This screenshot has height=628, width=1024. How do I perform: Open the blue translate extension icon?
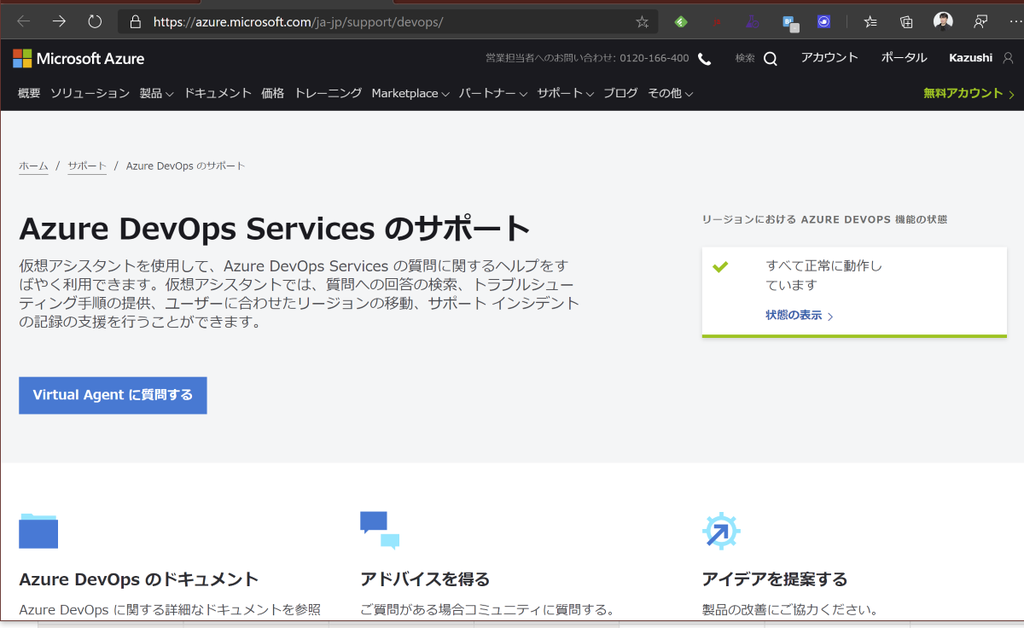(790, 23)
